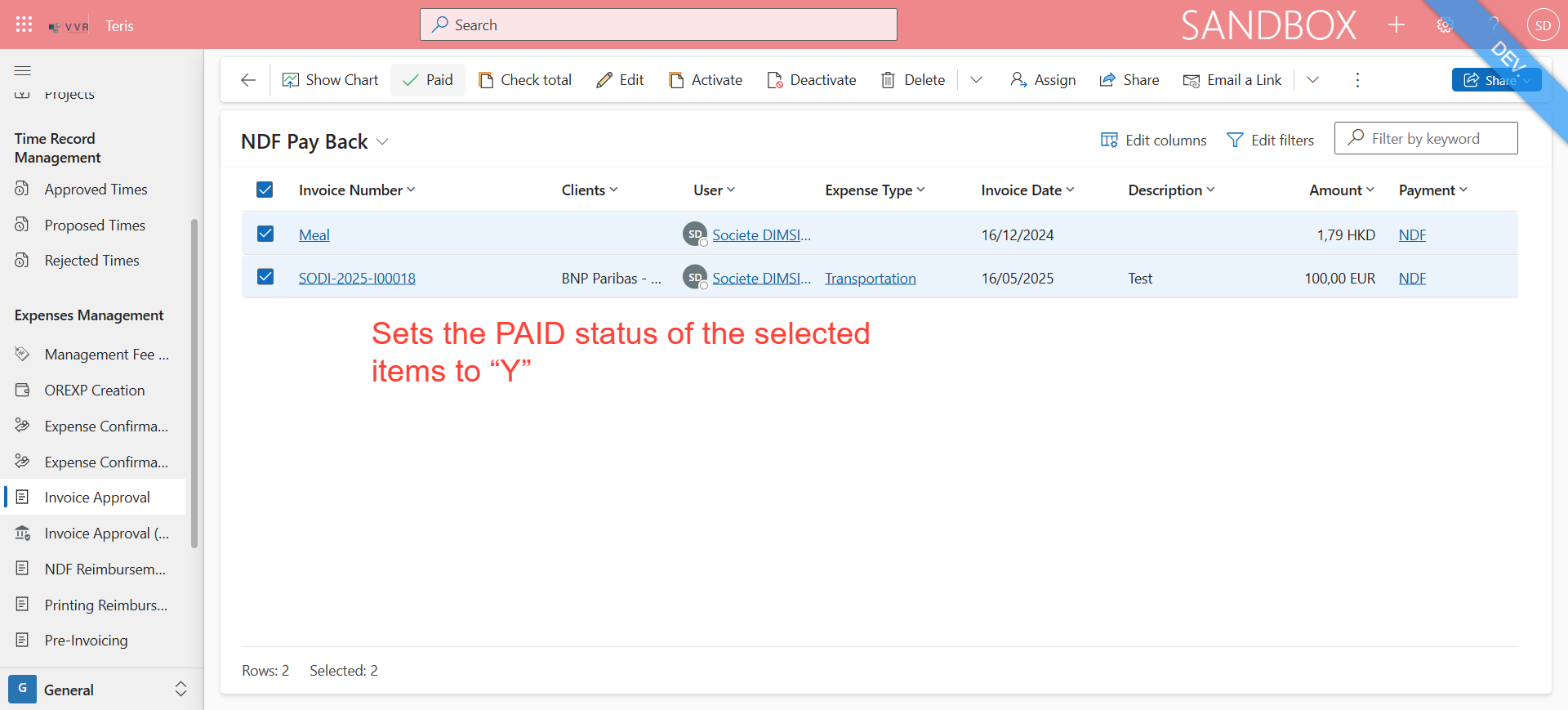Click the Teris app name
Screen dimensions: 1568x710
[119, 26]
